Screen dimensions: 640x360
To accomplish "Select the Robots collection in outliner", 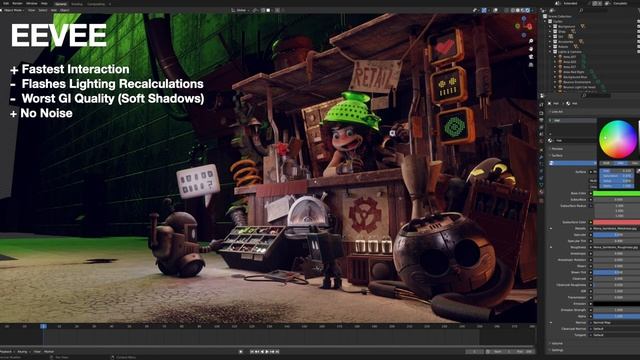I will point(564,47).
